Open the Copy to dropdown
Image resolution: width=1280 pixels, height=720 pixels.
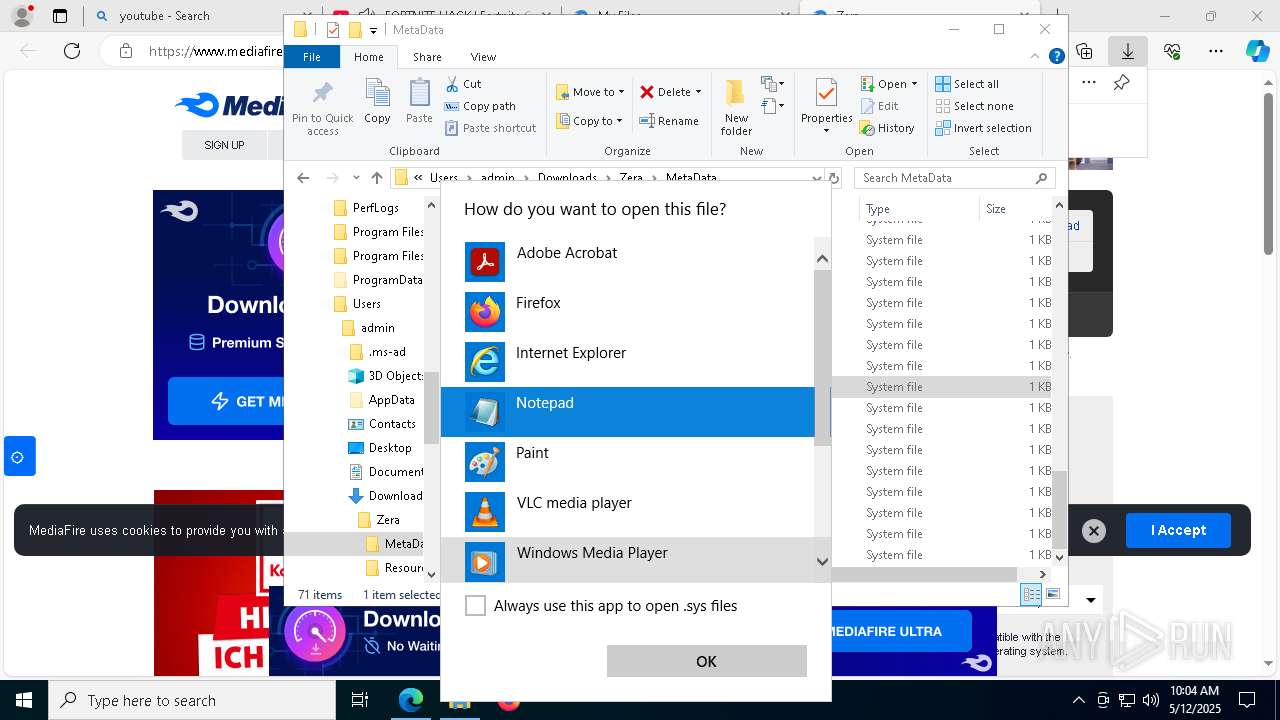click(589, 121)
